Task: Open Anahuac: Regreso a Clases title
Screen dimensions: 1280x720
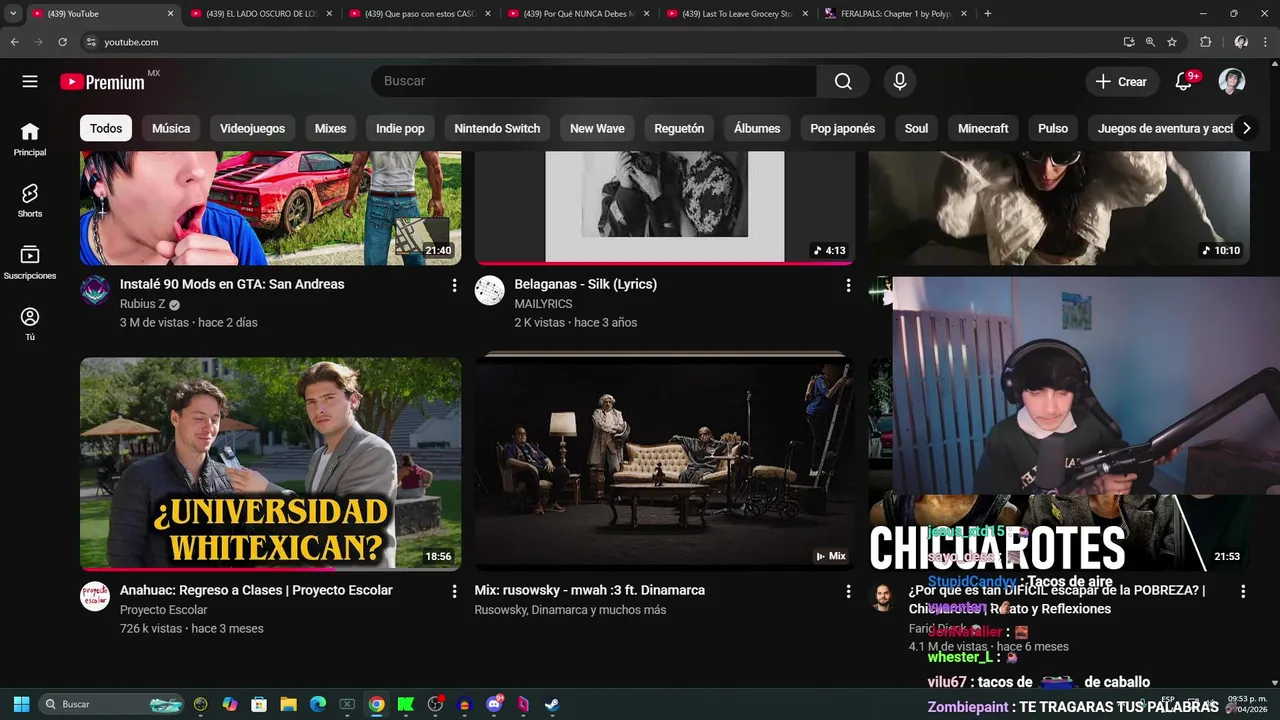Action: 256,591
